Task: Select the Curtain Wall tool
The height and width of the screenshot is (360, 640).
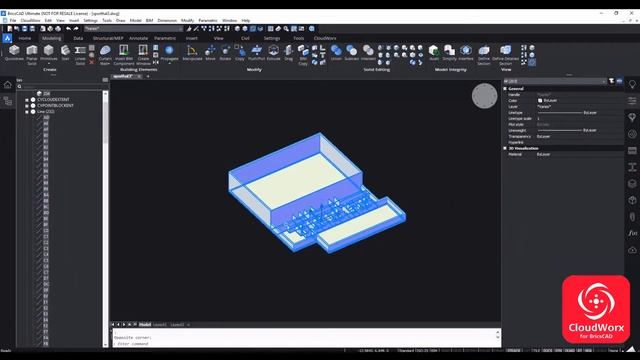Action: click(x=105, y=55)
